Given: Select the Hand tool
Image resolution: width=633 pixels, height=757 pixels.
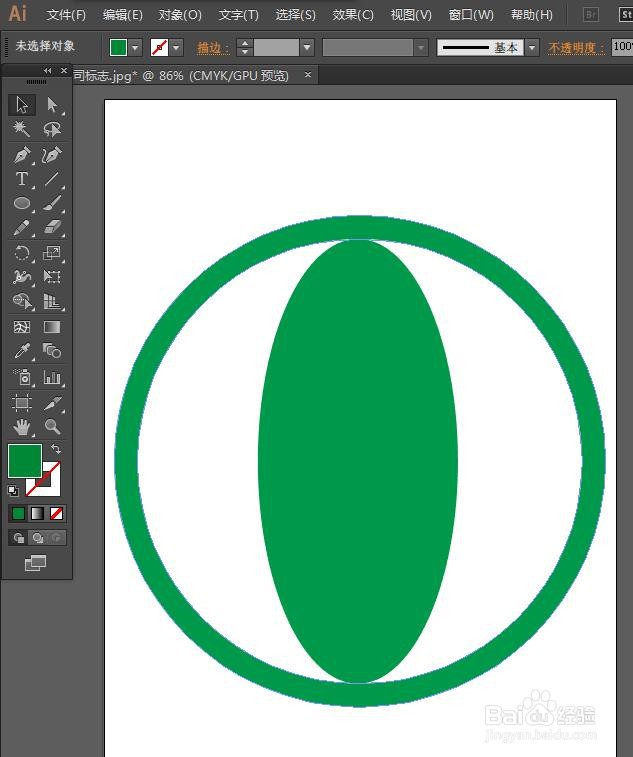Looking at the screenshot, I should tap(22, 427).
